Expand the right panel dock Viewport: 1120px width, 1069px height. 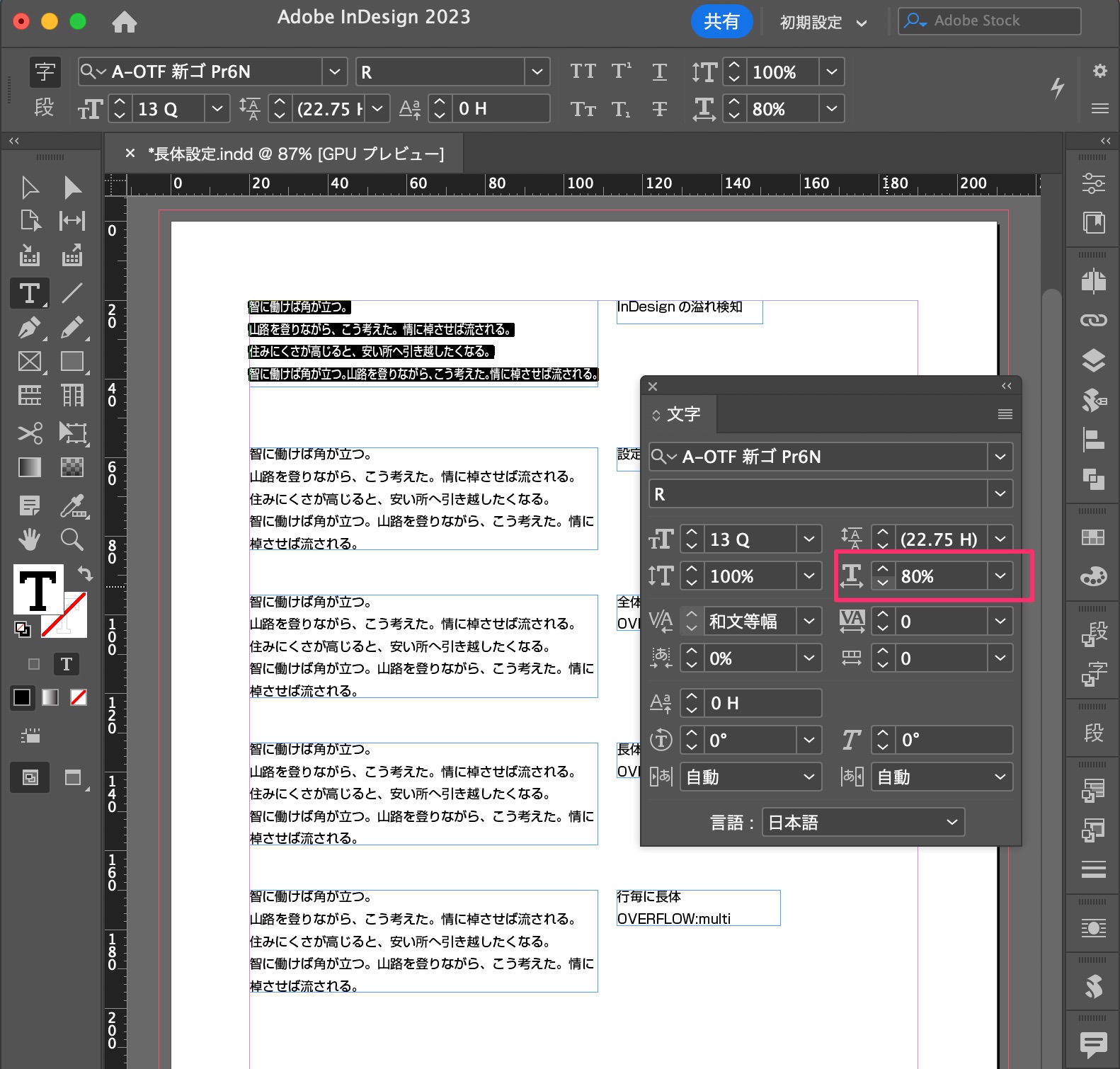tap(1106, 141)
